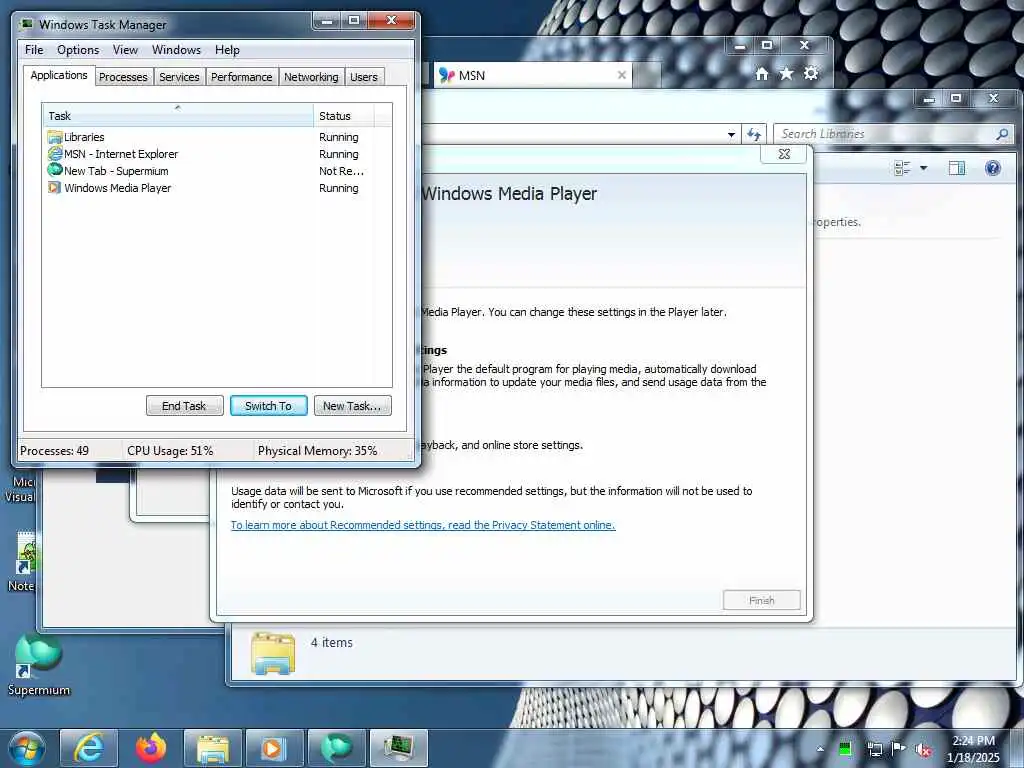Click the Finish button in Media Player setup
1024x768 pixels.
pyautogui.click(x=761, y=600)
